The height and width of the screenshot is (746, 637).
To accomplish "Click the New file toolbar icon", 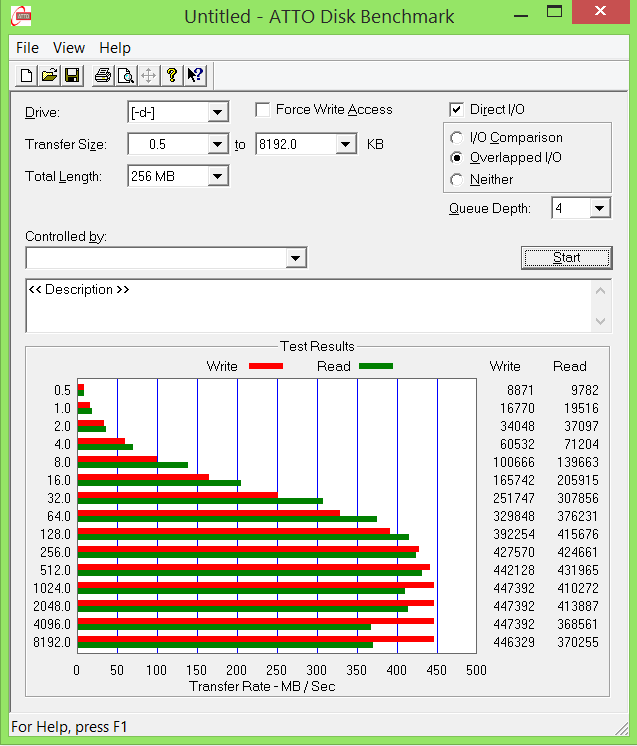I will pos(27,75).
